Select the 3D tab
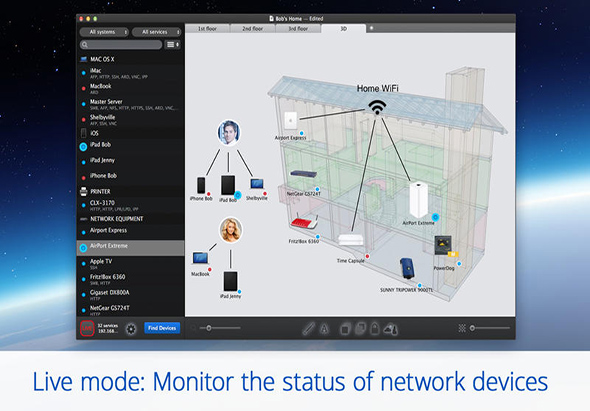The image size is (590, 411). pos(344,29)
